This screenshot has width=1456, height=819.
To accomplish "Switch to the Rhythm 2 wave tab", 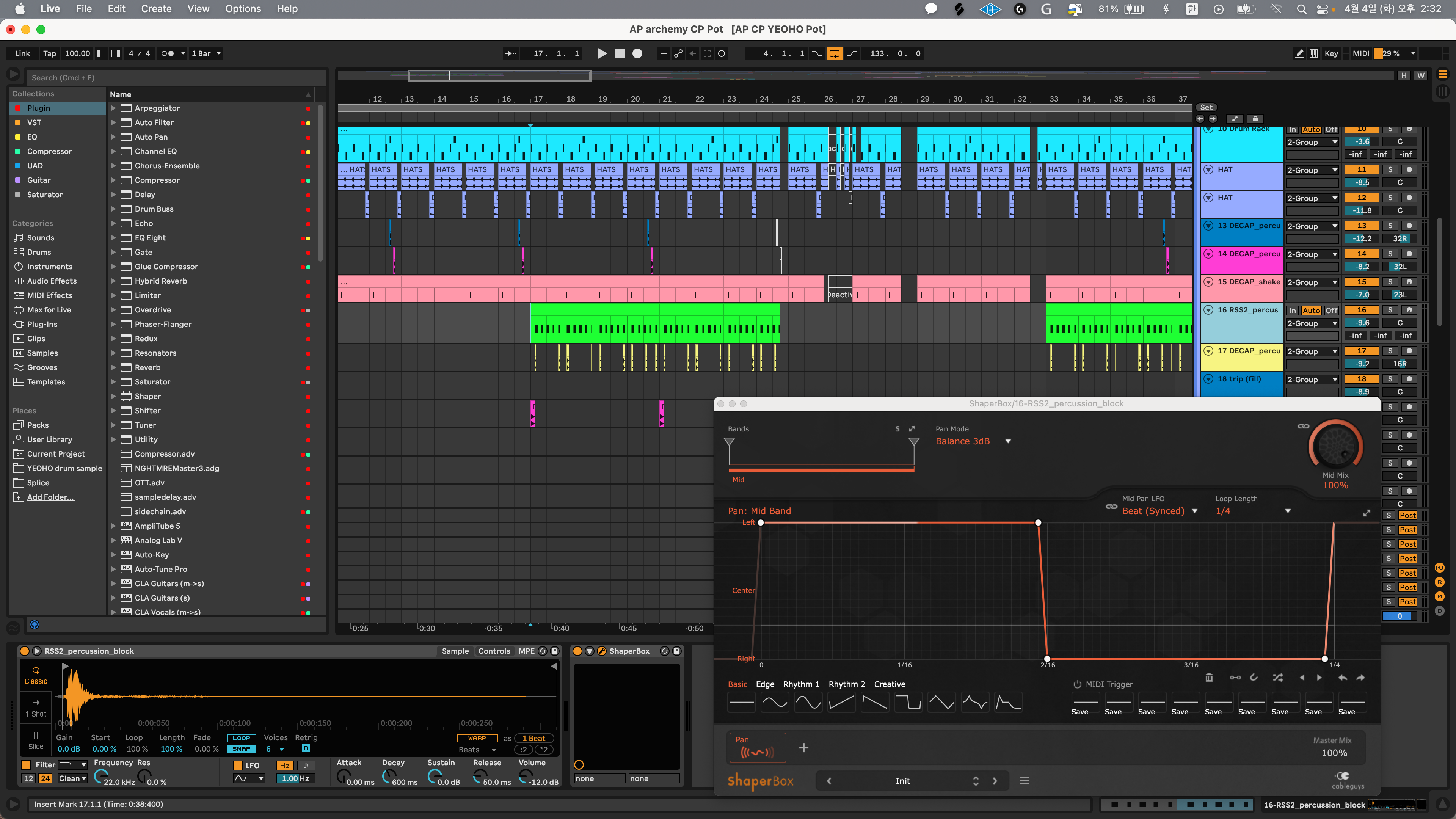I will (847, 684).
